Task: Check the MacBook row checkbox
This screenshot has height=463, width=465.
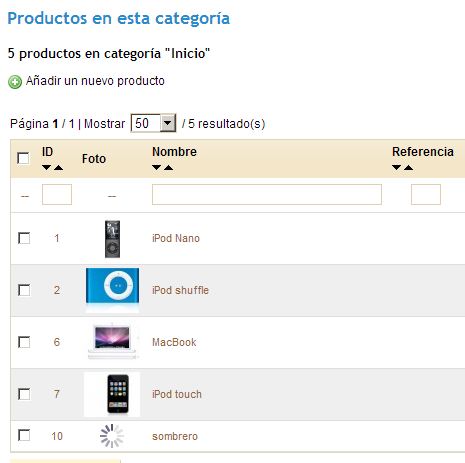Action: click(24, 342)
